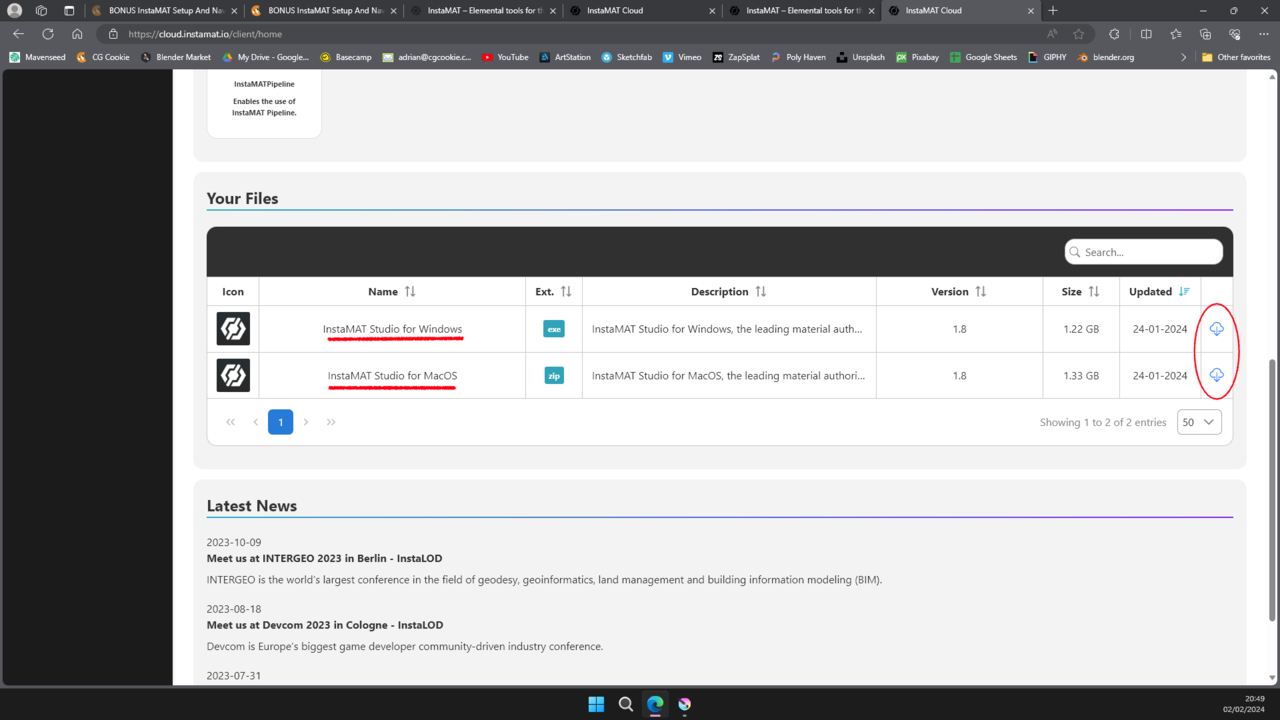Switch to the first BONUS InstaMAT Setup tab

pyautogui.click(x=166, y=11)
